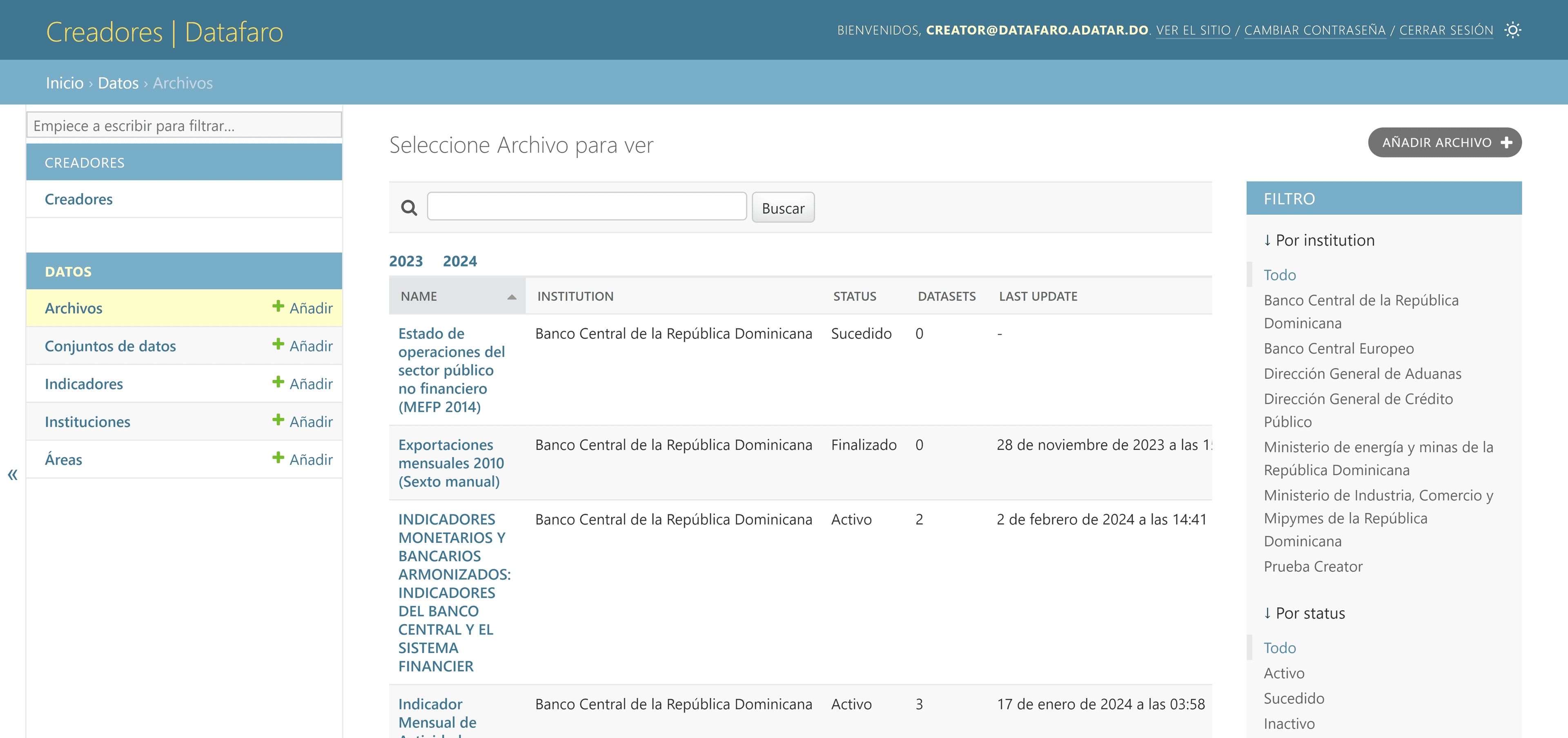Viewport: 1568px width, 738px height.
Task: Filter by Prueba Creator institution
Action: (x=1313, y=567)
